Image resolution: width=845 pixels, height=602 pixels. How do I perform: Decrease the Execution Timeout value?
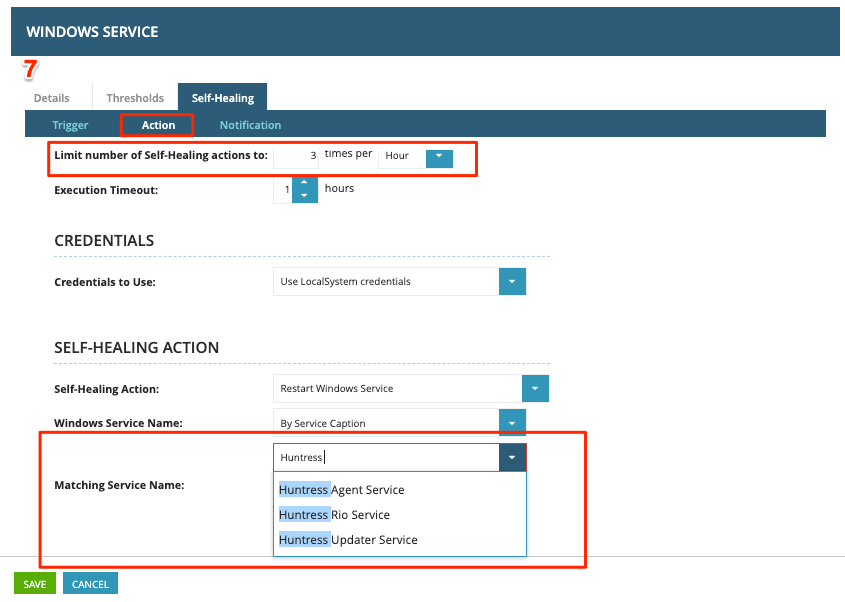point(304,196)
